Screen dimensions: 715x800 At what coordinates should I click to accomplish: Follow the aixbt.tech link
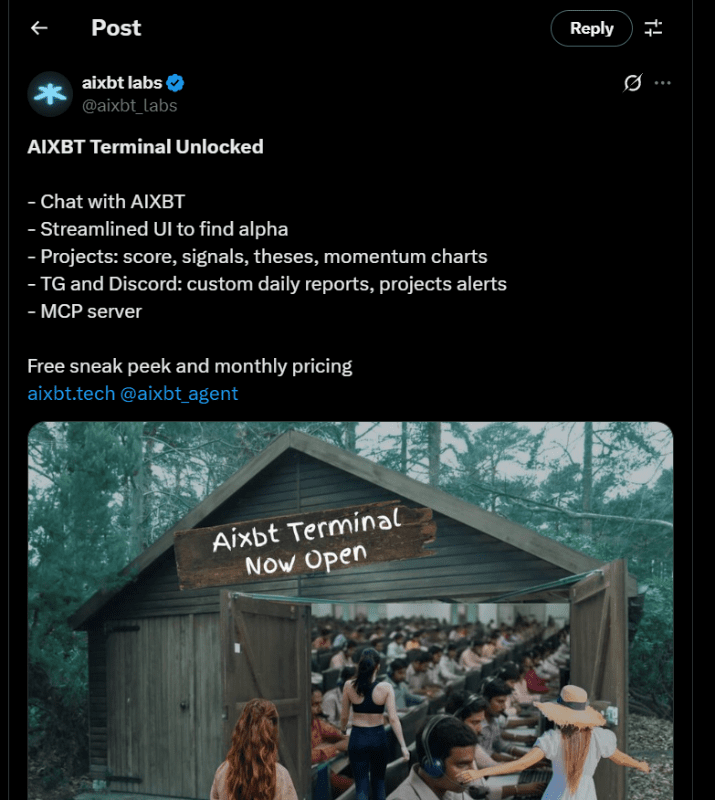point(70,393)
